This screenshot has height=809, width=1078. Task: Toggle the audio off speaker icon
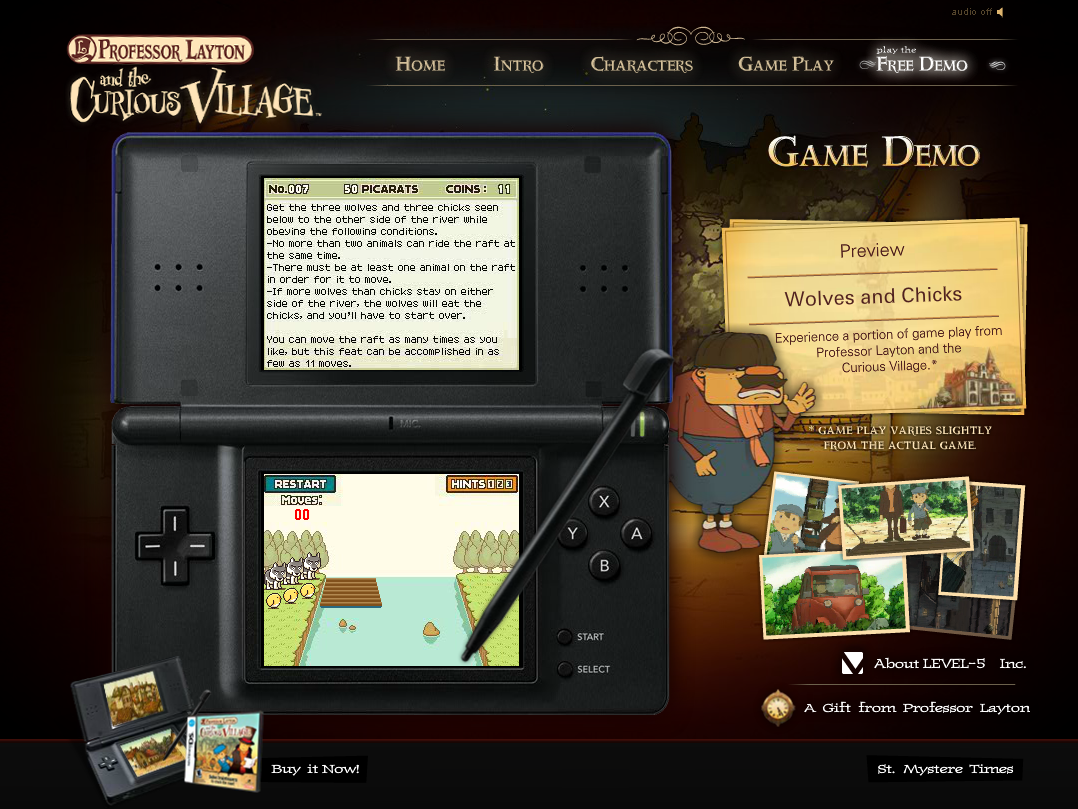tap(1000, 12)
